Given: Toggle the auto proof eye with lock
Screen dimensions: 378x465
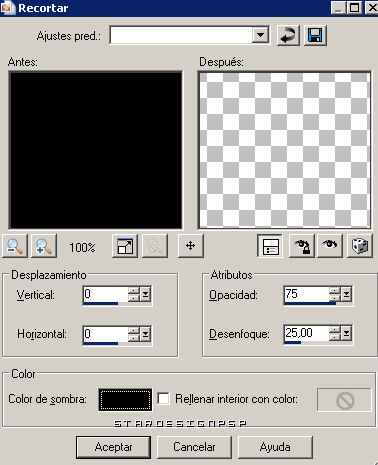Looking at the screenshot, I should coord(302,246).
